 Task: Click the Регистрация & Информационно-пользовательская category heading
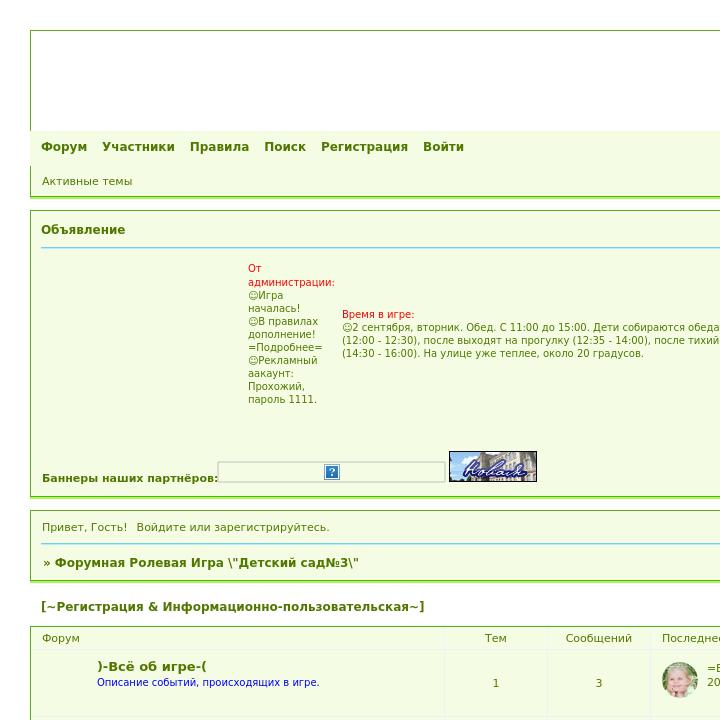(233, 607)
